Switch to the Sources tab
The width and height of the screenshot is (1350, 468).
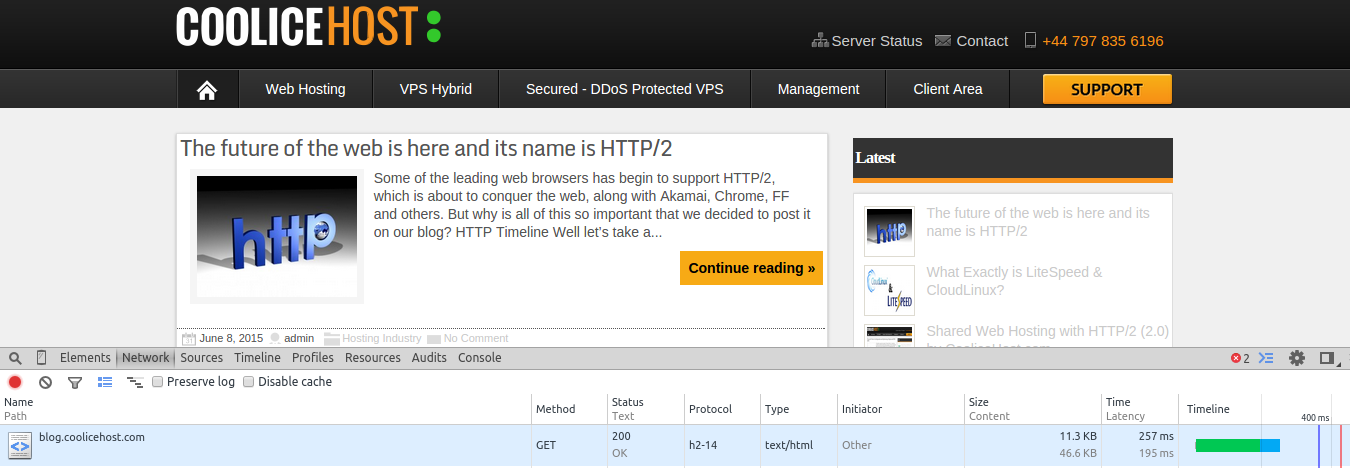[x=202, y=358]
